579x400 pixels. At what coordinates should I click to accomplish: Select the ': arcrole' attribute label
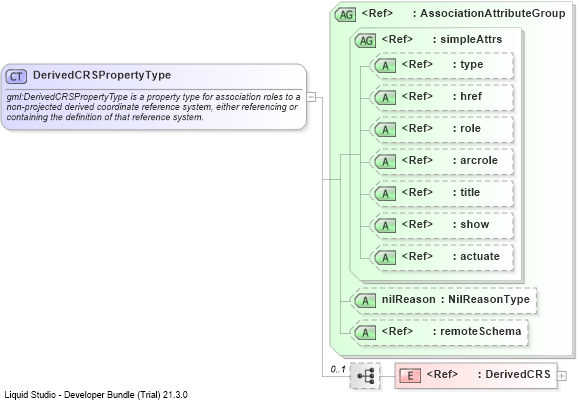click(475, 160)
